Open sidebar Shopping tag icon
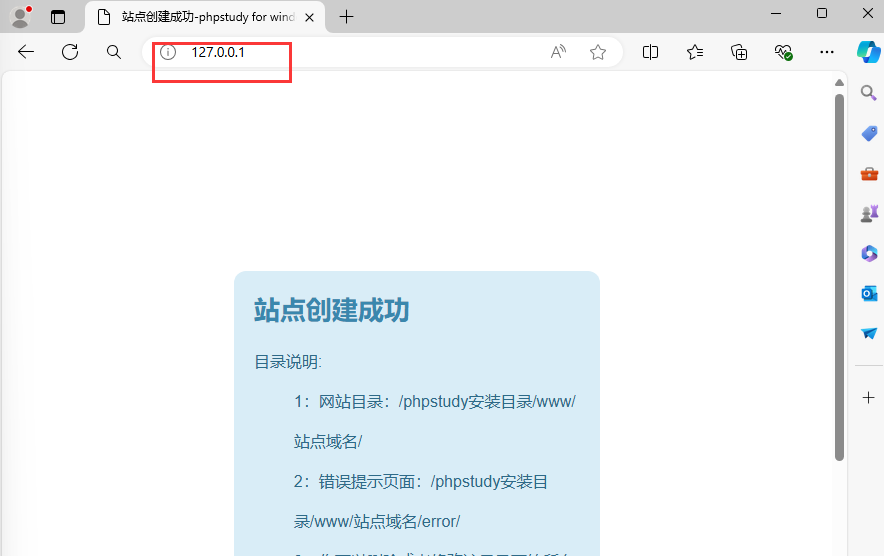This screenshot has height=556, width=884. tap(869, 133)
